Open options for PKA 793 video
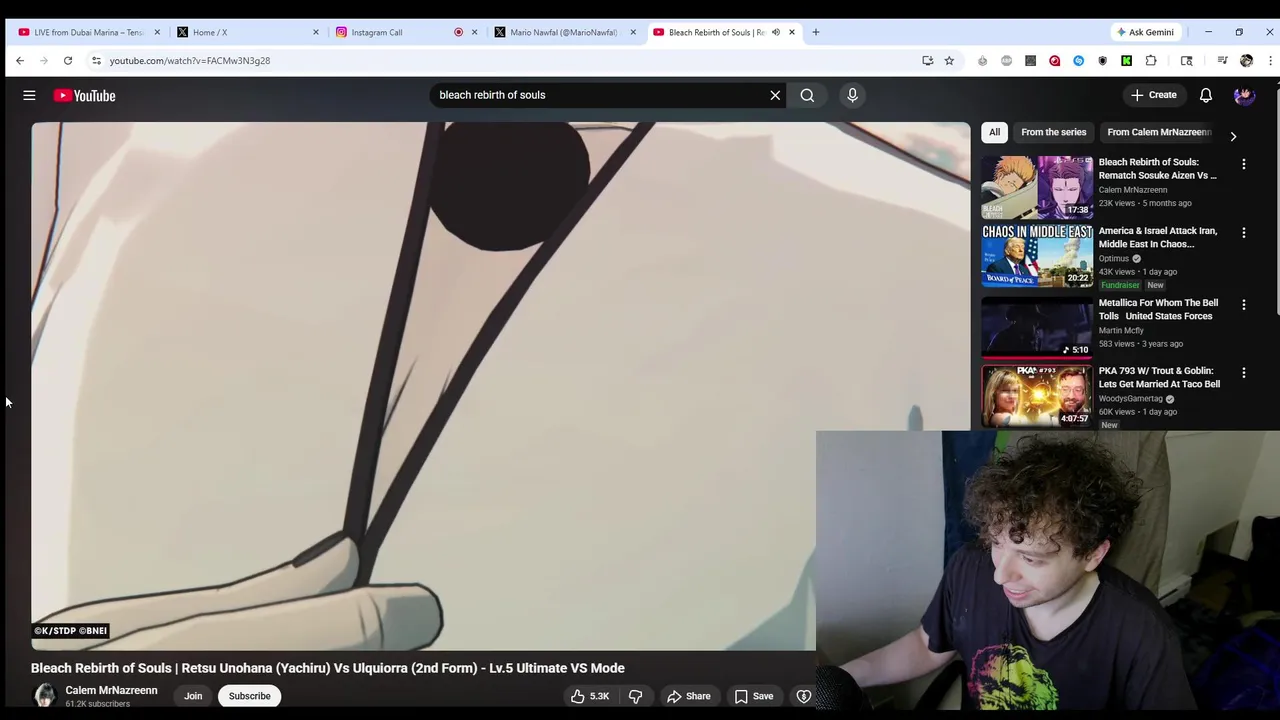Viewport: 1280px width, 720px height. (1244, 372)
